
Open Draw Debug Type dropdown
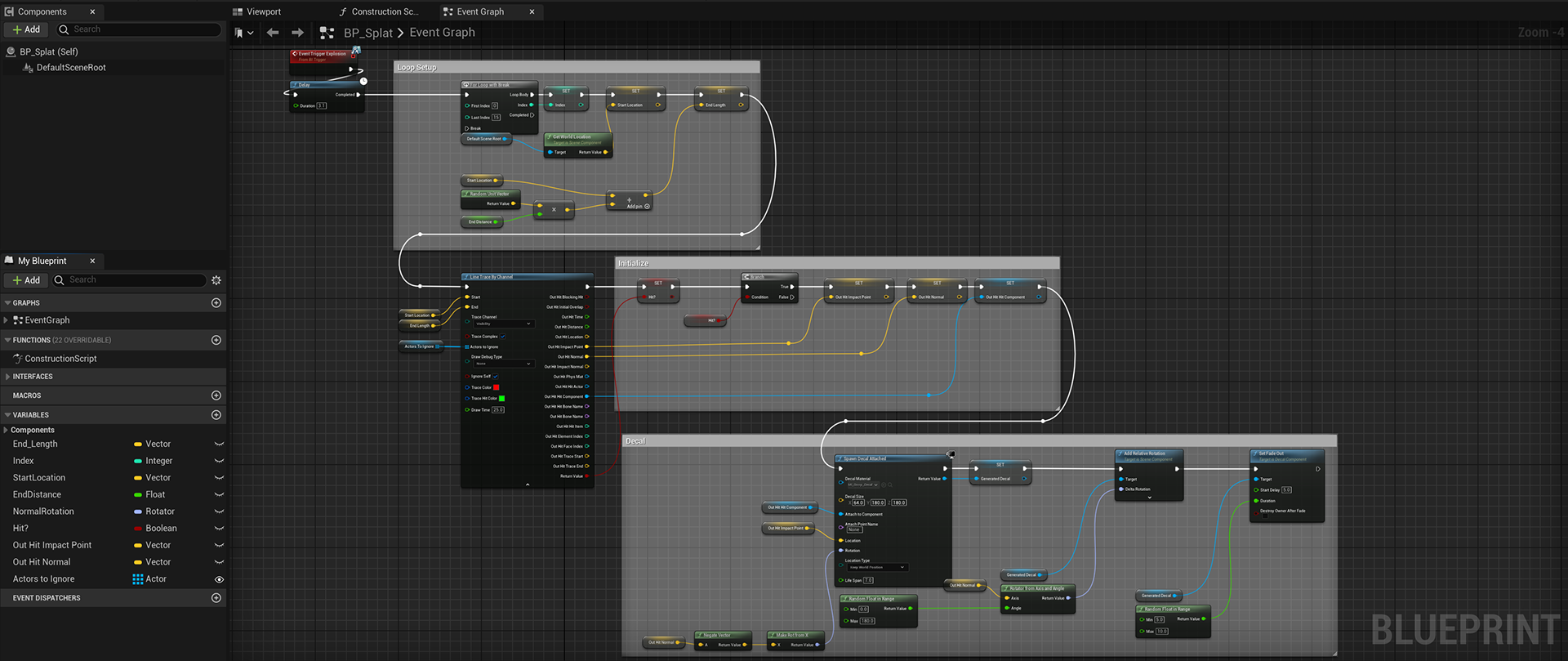click(502, 364)
